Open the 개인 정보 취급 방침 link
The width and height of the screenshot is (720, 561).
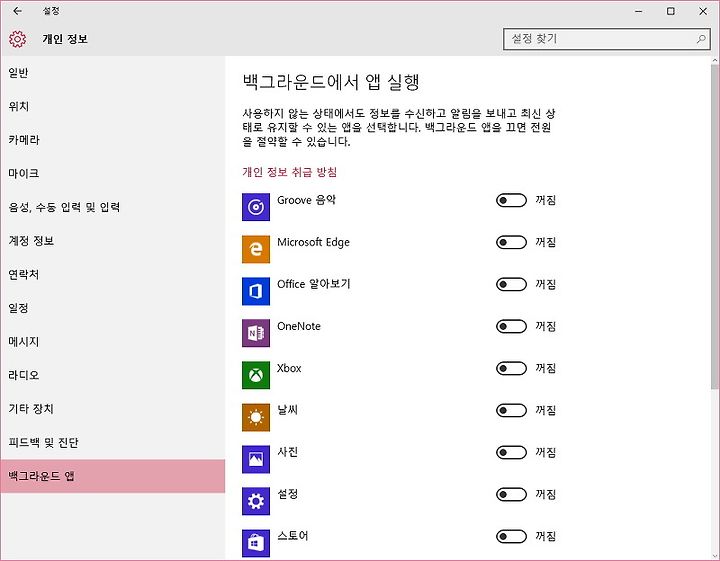click(290, 172)
